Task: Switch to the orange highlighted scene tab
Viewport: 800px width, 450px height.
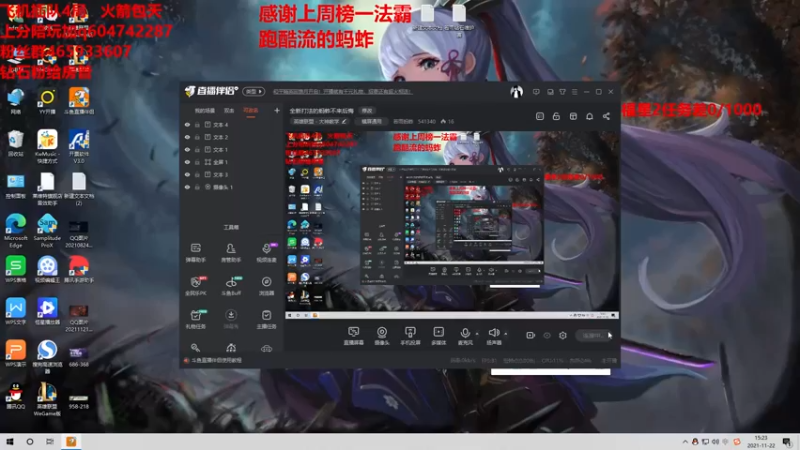Action: pos(251,111)
